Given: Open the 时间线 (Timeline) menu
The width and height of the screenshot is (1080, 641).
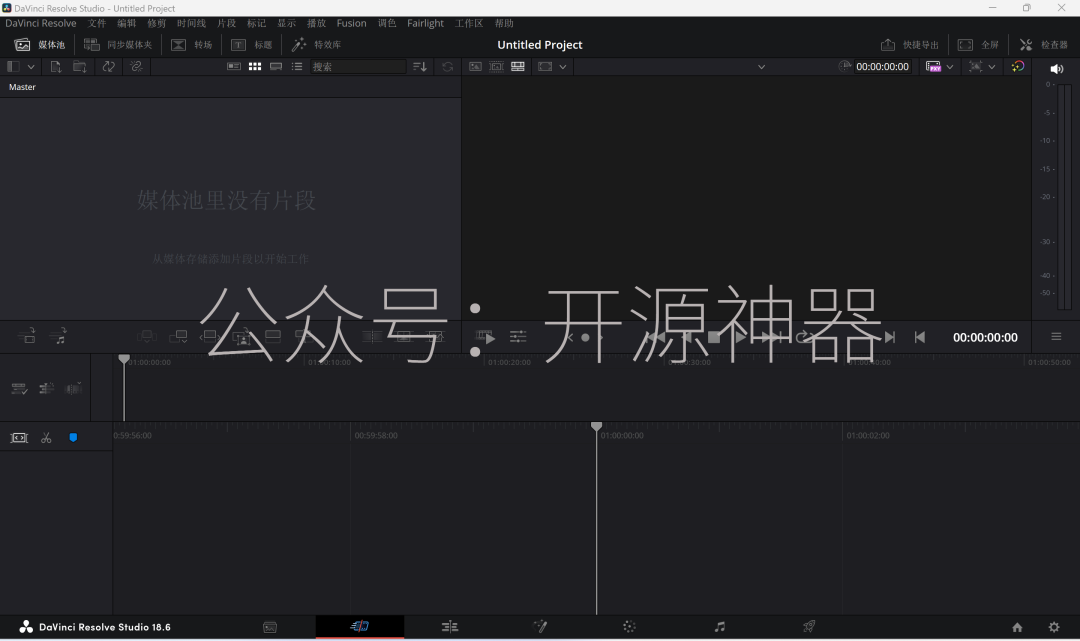Looking at the screenshot, I should (191, 23).
